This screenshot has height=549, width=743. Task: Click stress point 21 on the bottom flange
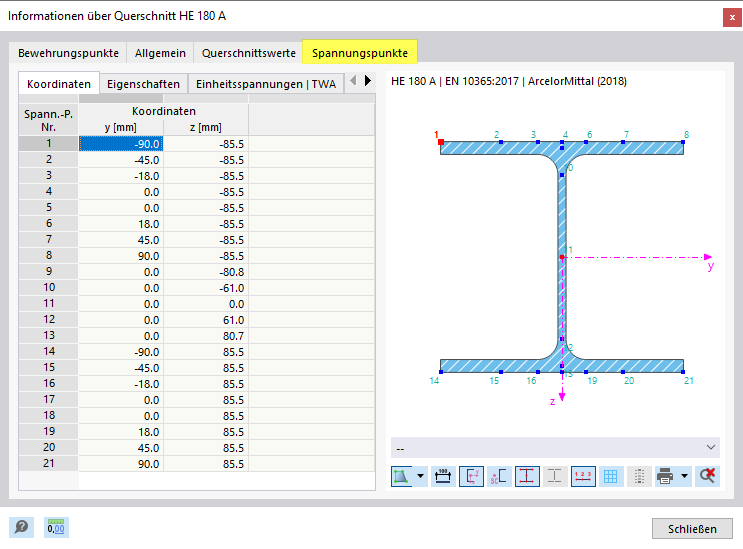[x=683, y=372]
